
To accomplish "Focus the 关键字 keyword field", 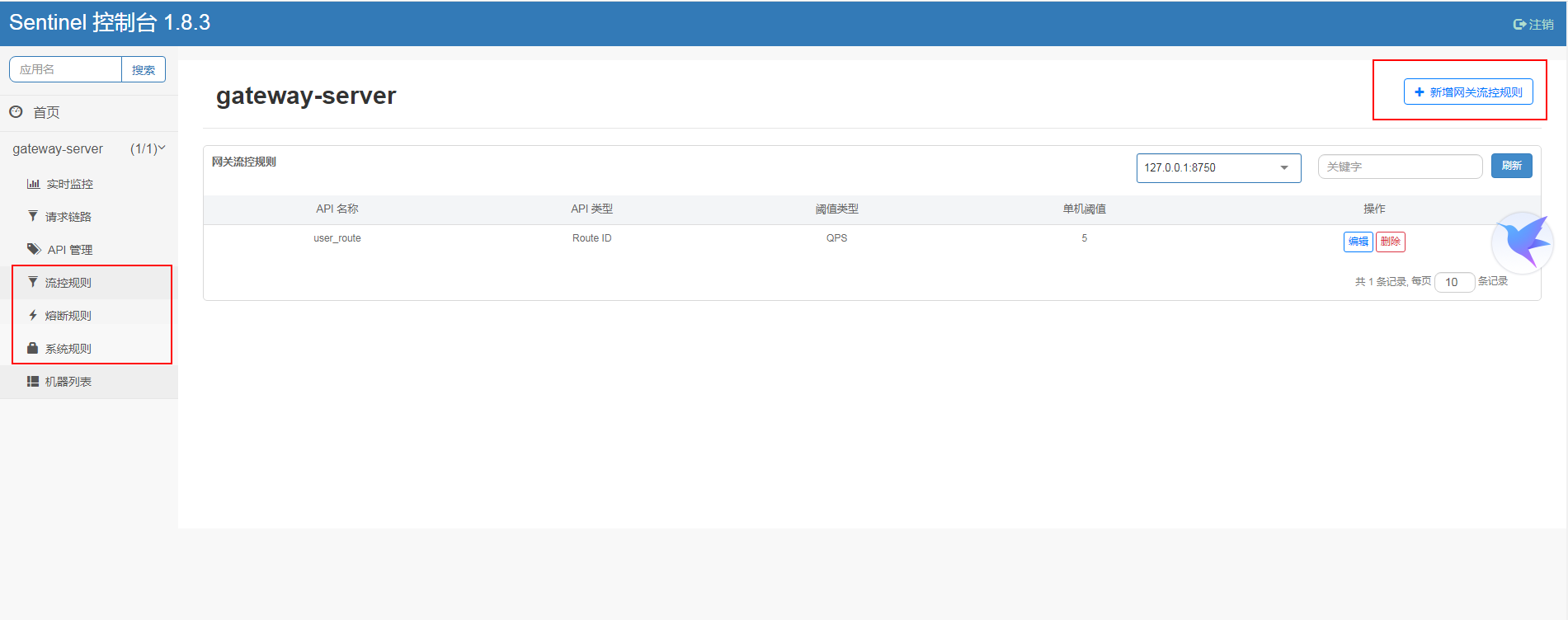I will (1400, 167).
